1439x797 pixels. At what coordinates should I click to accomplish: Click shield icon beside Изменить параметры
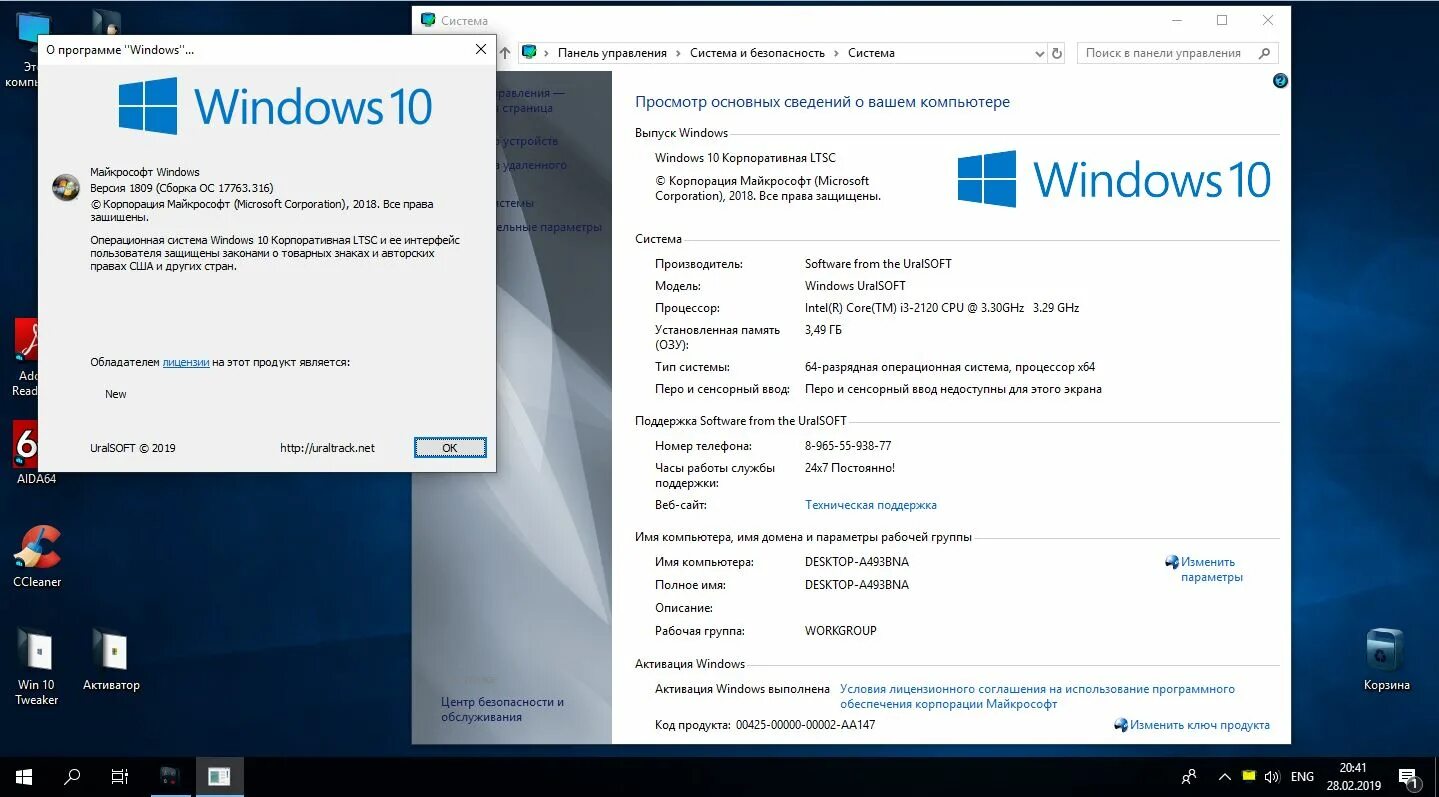[x=1172, y=562]
